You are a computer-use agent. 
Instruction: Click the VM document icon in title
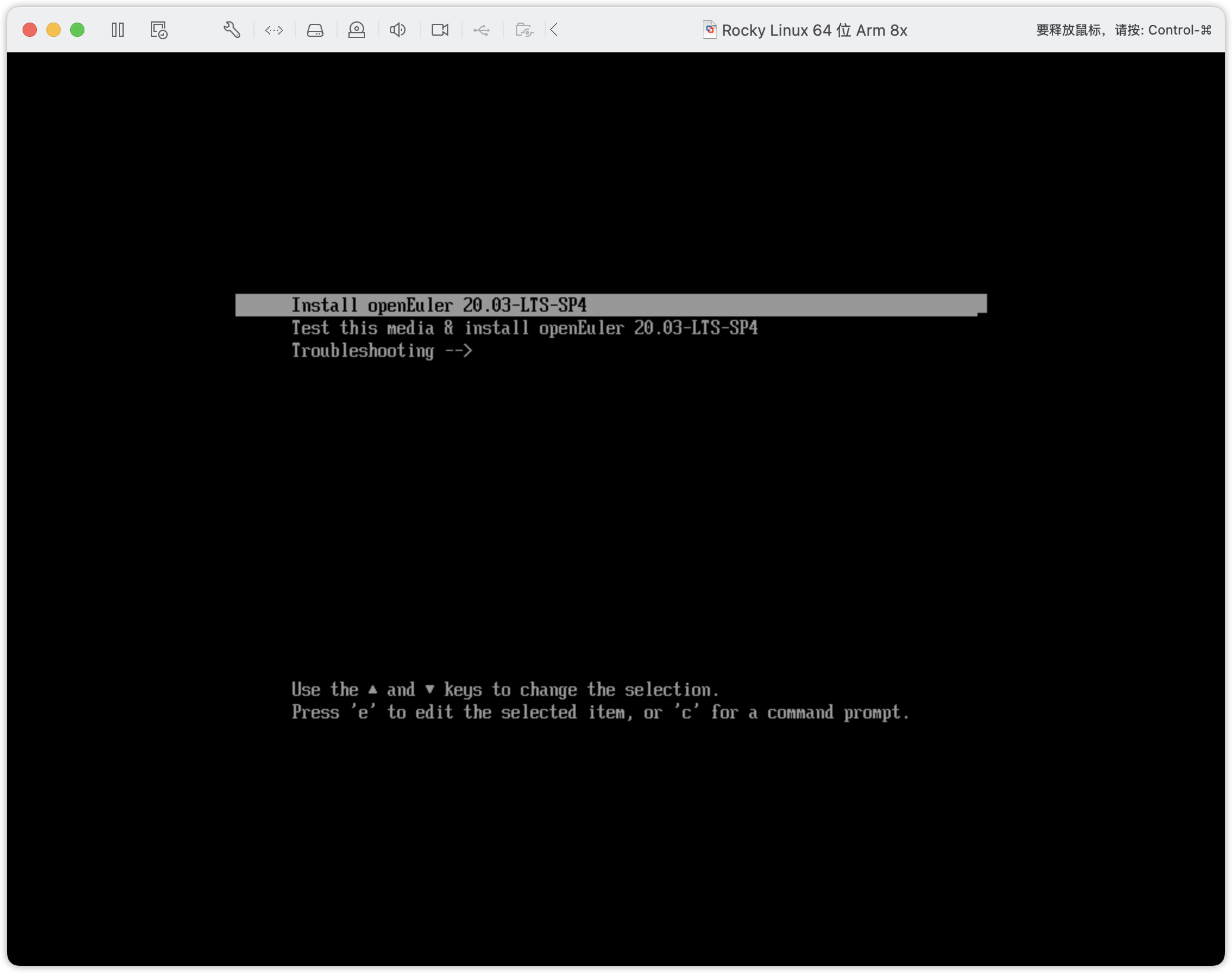point(709,30)
